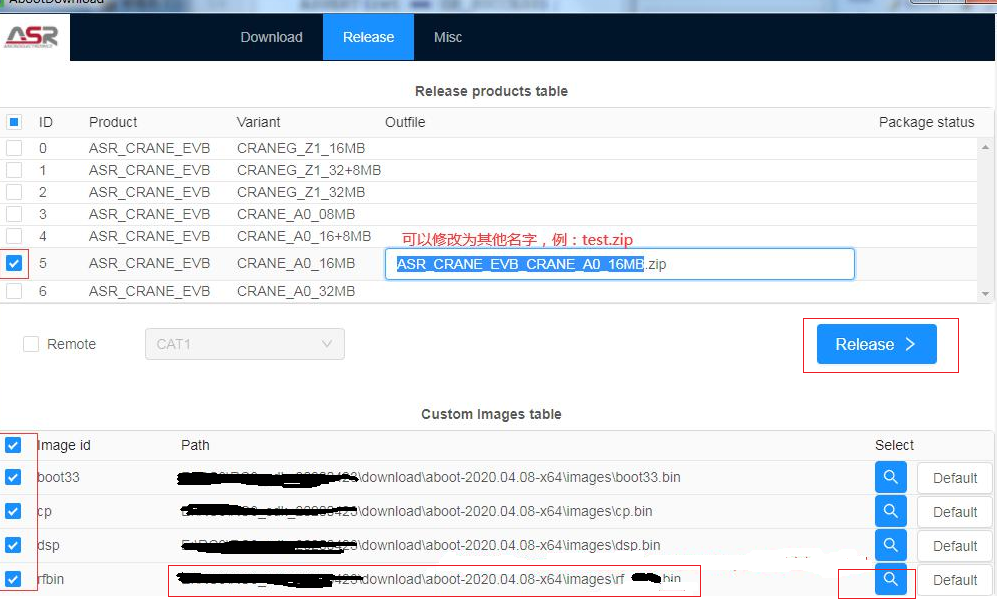
Task: Open the CAT1 dropdown
Action: point(245,344)
